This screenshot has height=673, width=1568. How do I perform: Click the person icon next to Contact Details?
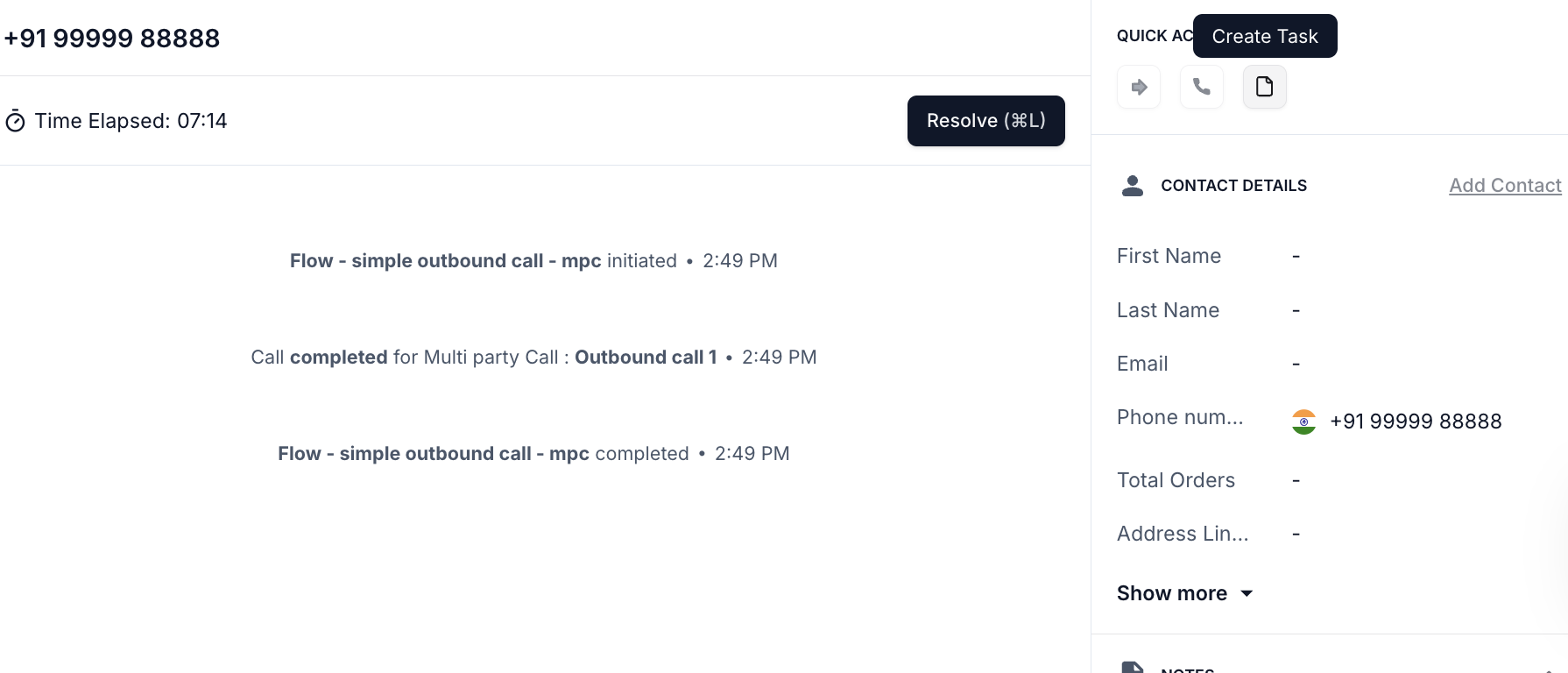1133,185
